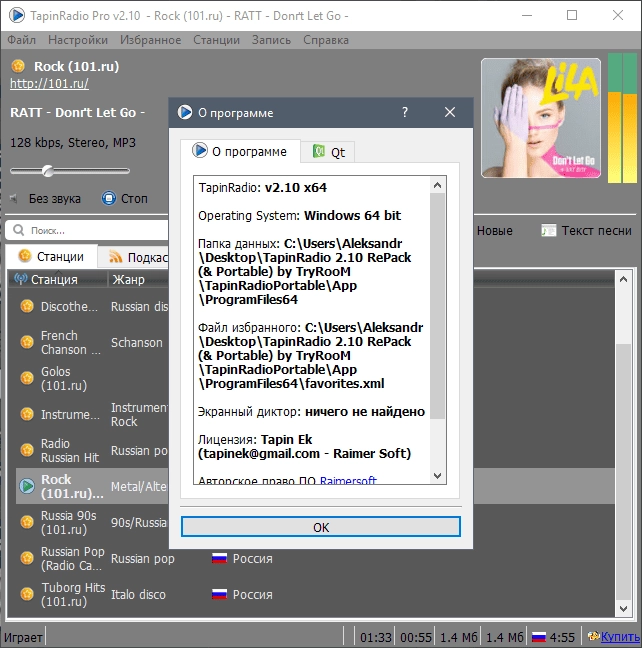The image size is (642, 648).
Task: Click the play icon of Rock (101.ru) row
Action: click(27, 486)
